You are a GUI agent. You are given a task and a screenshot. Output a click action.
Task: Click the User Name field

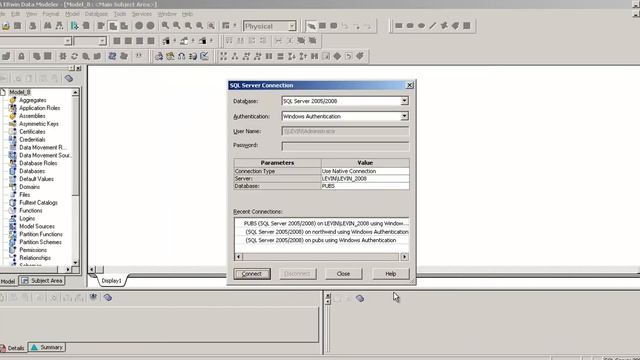pyautogui.click(x=345, y=131)
